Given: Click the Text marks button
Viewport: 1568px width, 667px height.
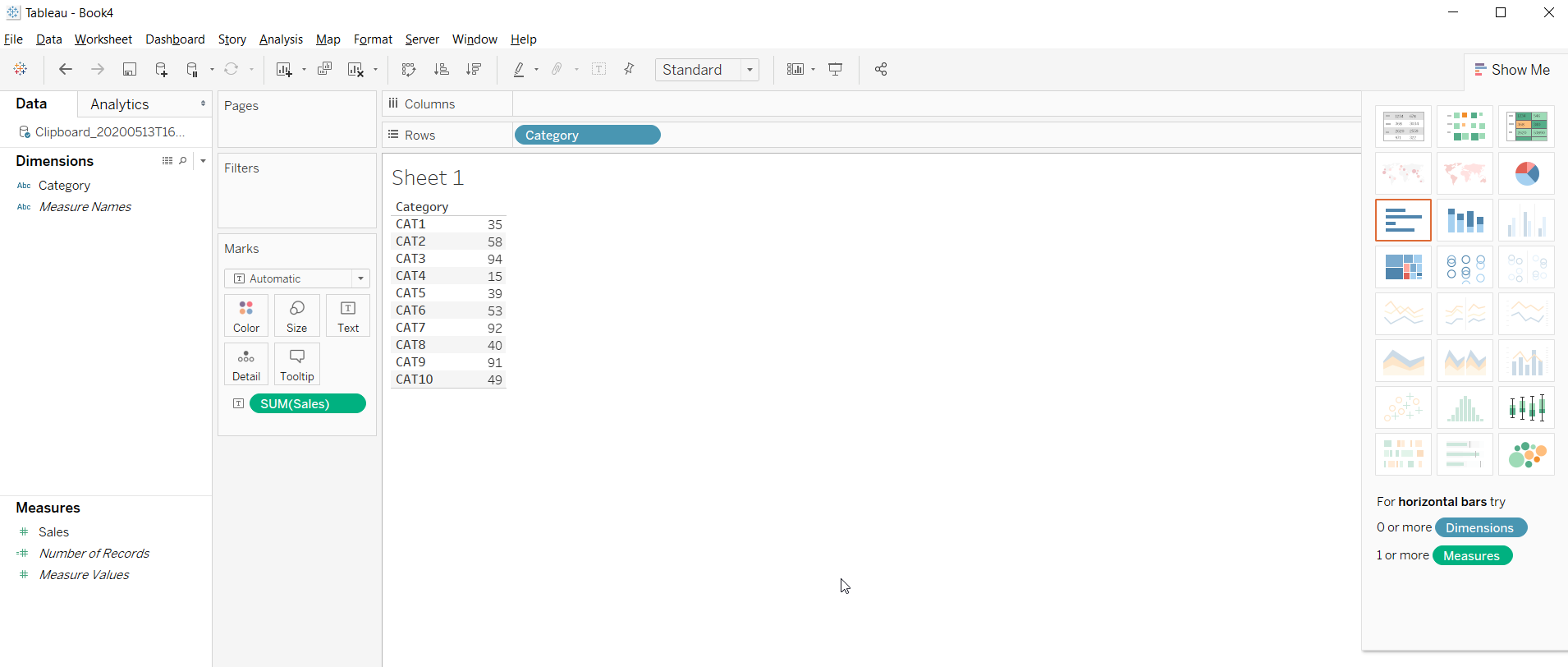Looking at the screenshot, I should pyautogui.click(x=348, y=316).
